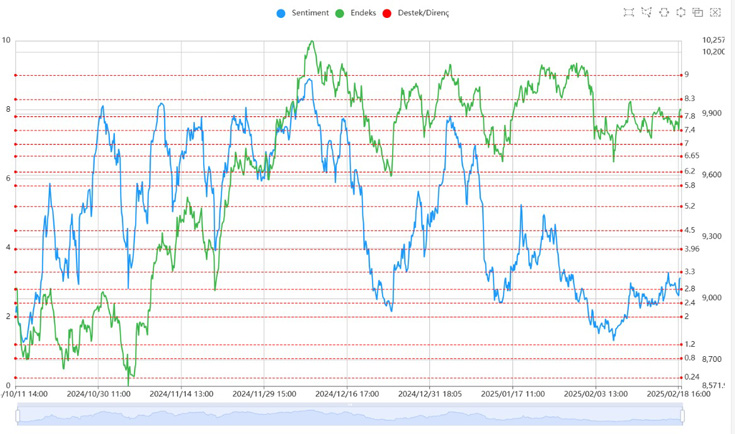
Task: Click the support level label 8.3
Action: [x=690, y=99]
